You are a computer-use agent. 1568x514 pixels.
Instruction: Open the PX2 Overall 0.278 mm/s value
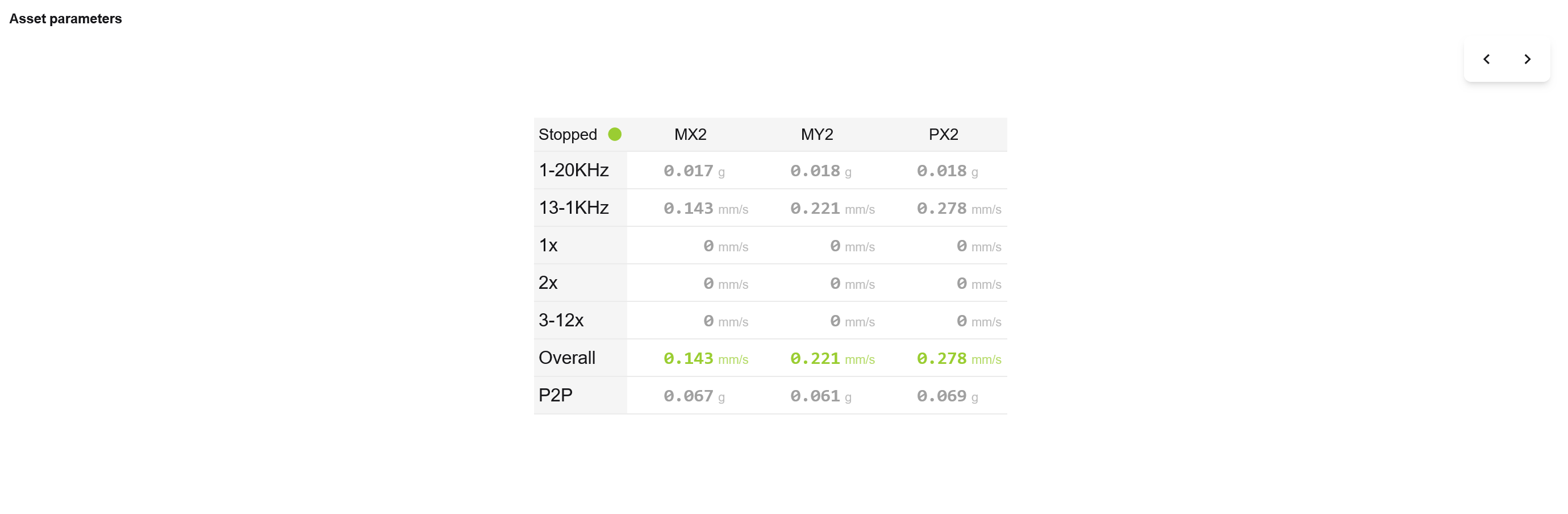pyautogui.click(x=960, y=359)
